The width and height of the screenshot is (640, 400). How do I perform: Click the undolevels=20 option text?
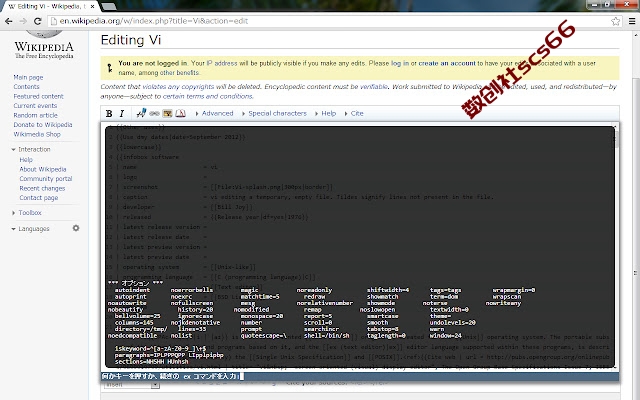click(453, 322)
